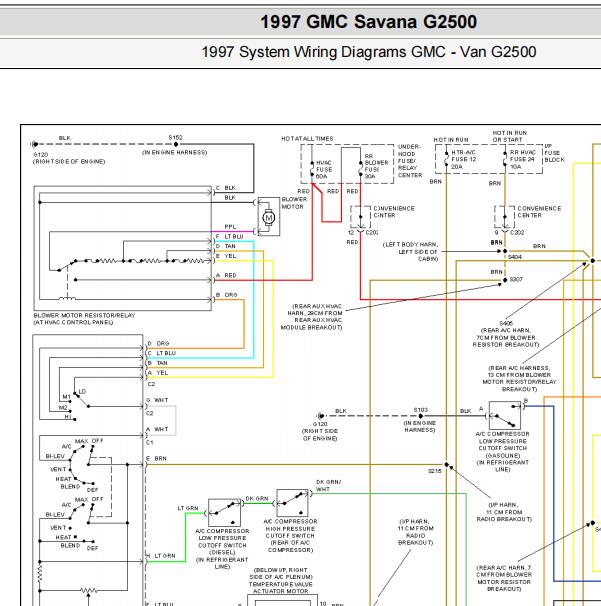The width and height of the screenshot is (601, 606).
Task: Click the "1997 System Wiring Diagrams GMC - Van G2500" subtitle
Action: pyautogui.click(x=369, y=52)
